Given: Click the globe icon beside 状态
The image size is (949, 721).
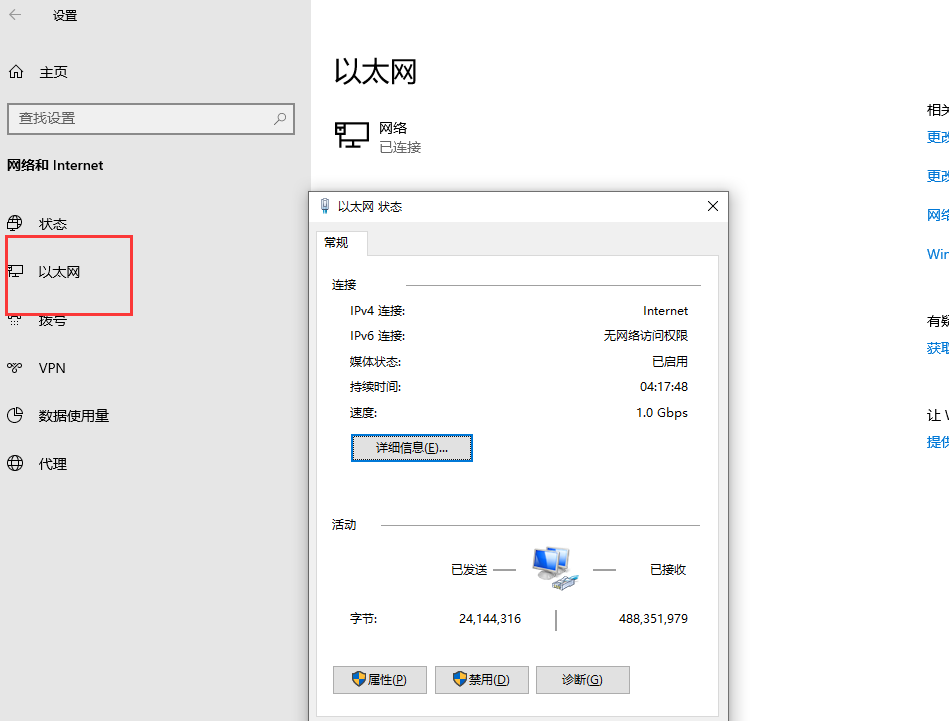Looking at the screenshot, I should coord(15,223).
